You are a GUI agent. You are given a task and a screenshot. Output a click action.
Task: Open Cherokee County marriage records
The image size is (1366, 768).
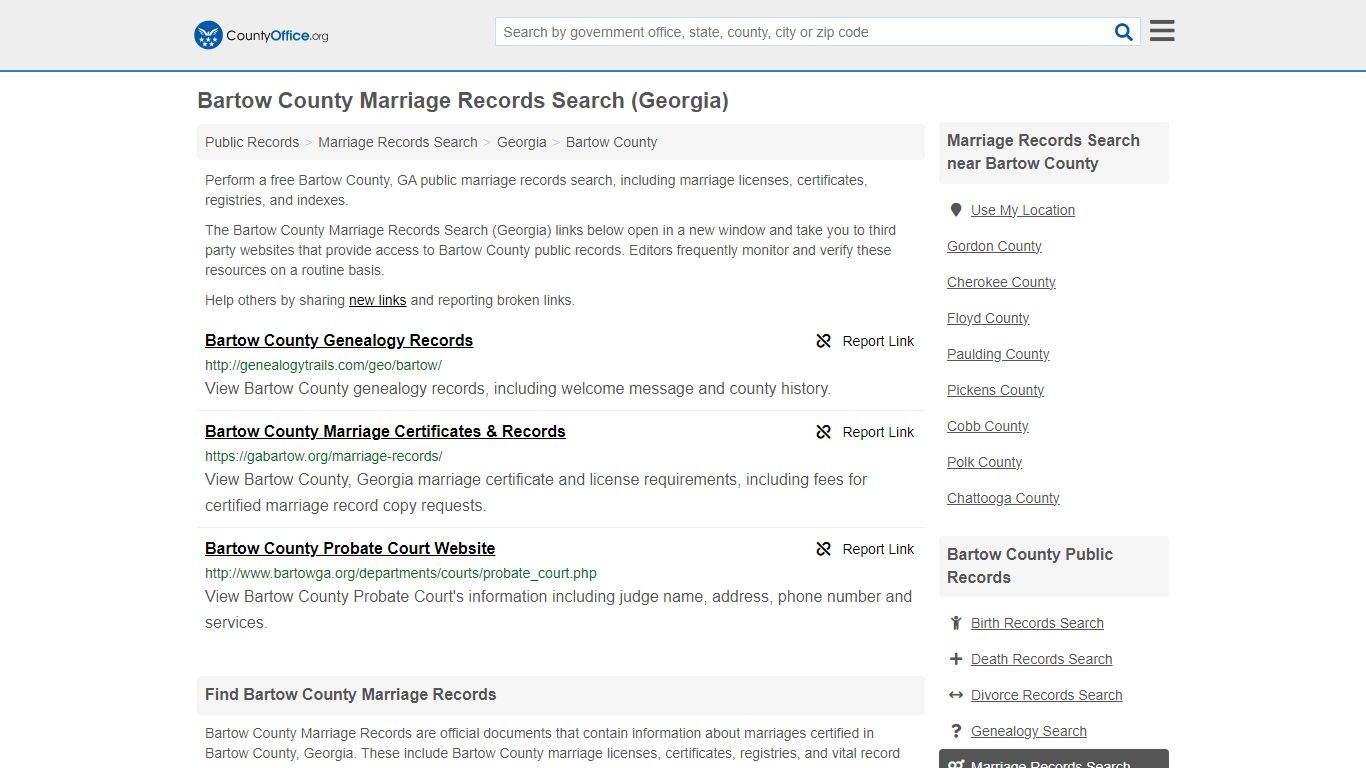click(x=1001, y=282)
